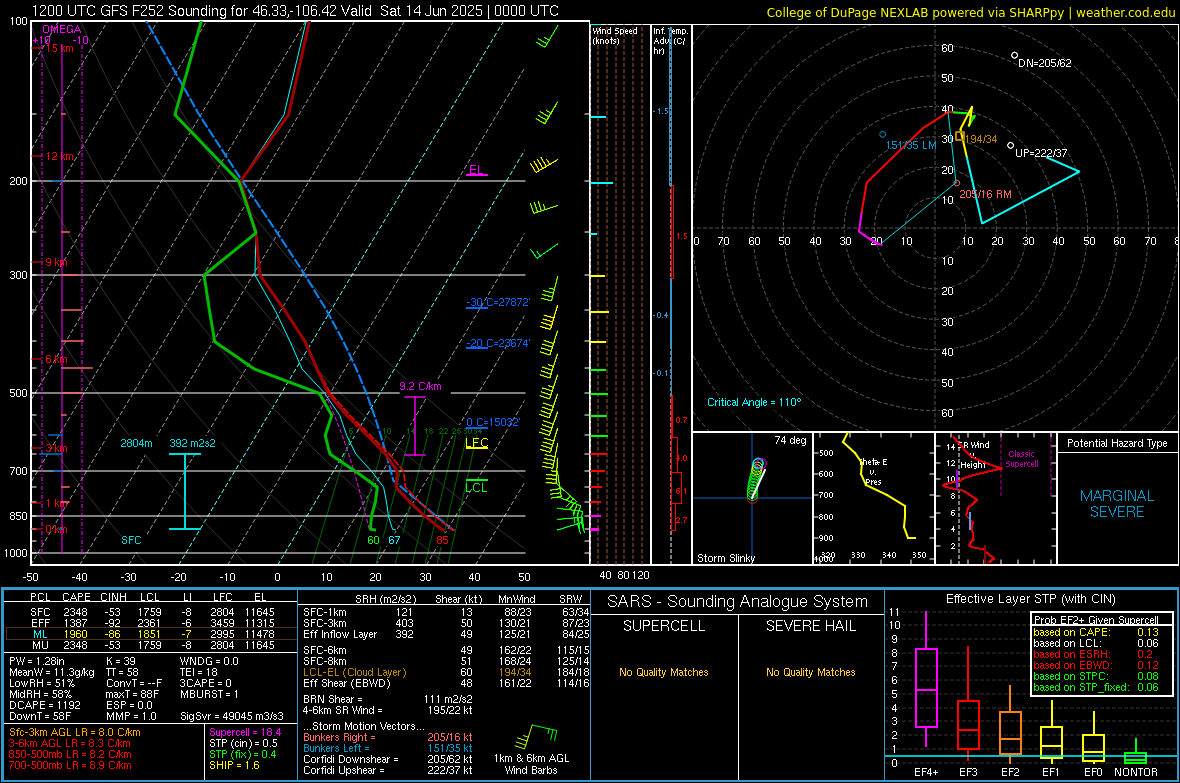1180x783 pixels.
Task: Click the Supercell = 18.4 parameter
Action: (x=245, y=732)
